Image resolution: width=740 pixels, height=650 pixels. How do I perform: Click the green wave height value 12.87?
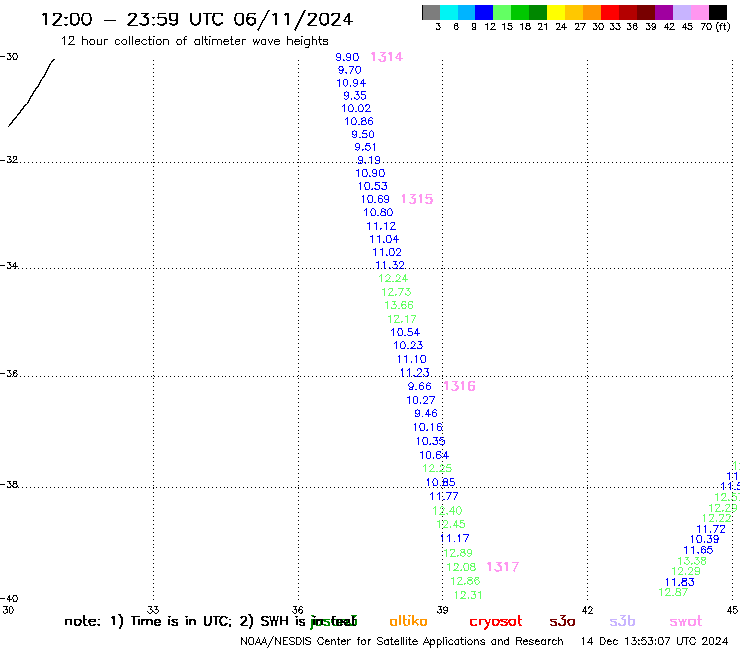point(673,592)
